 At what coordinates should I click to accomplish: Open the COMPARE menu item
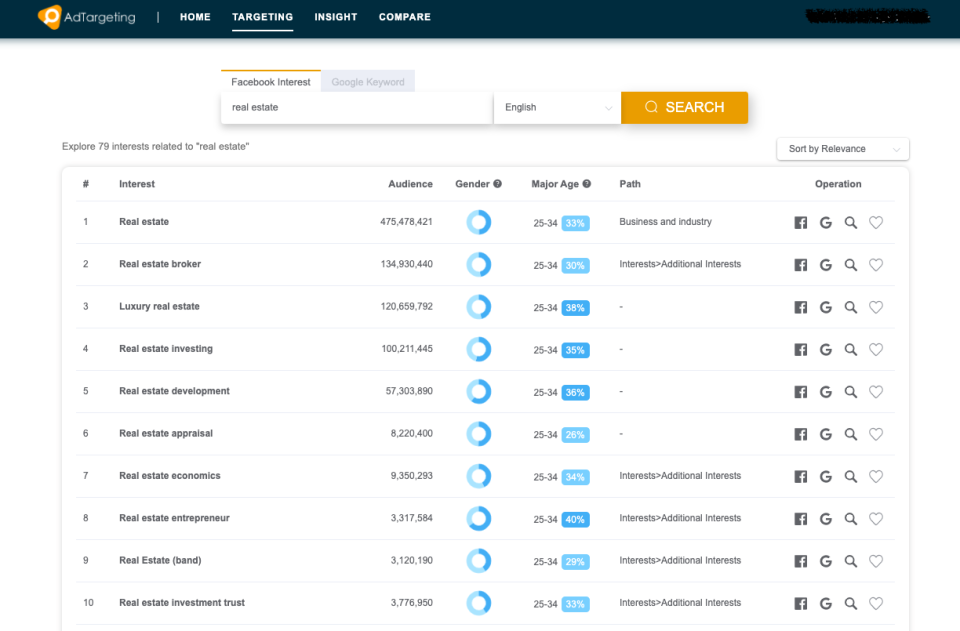tap(405, 17)
